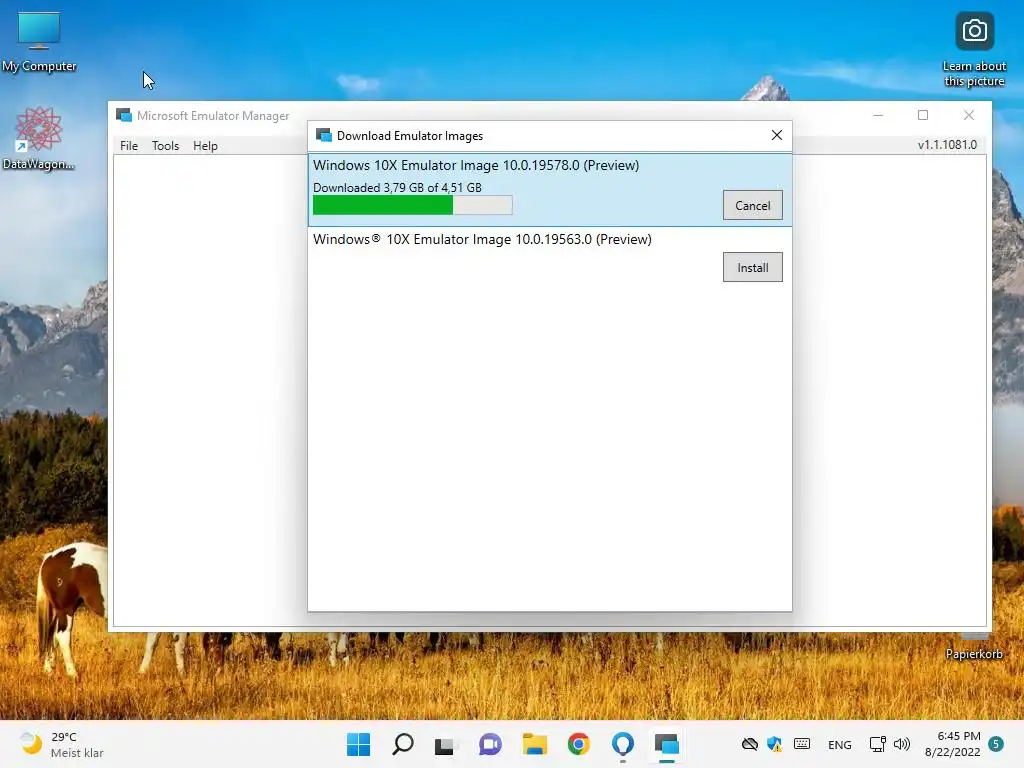Viewport: 1024px width, 768px height.
Task: Open the Help menu
Action: tap(205, 146)
